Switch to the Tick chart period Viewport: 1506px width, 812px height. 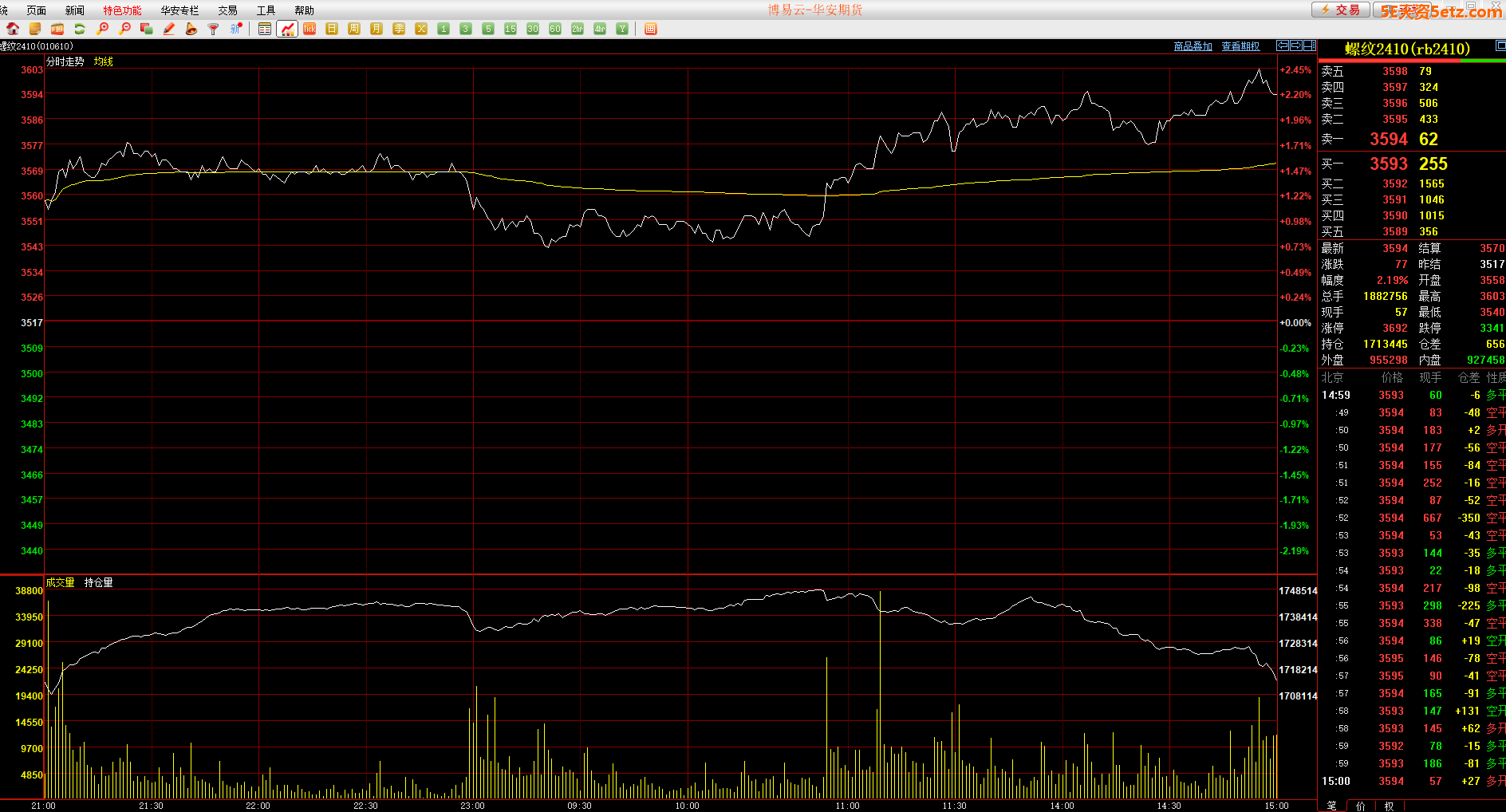pyautogui.click(x=309, y=29)
